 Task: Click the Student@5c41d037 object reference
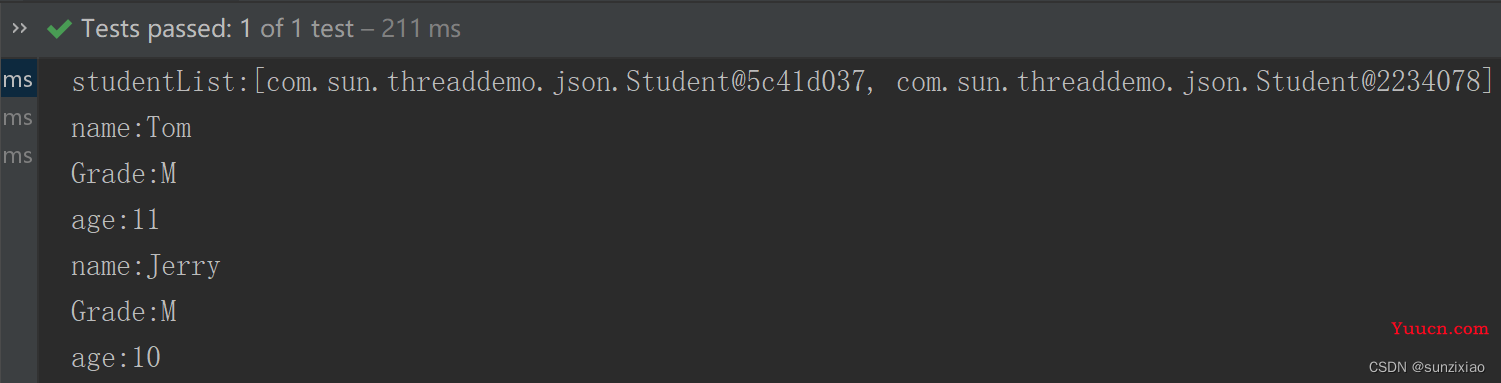click(x=745, y=83)
